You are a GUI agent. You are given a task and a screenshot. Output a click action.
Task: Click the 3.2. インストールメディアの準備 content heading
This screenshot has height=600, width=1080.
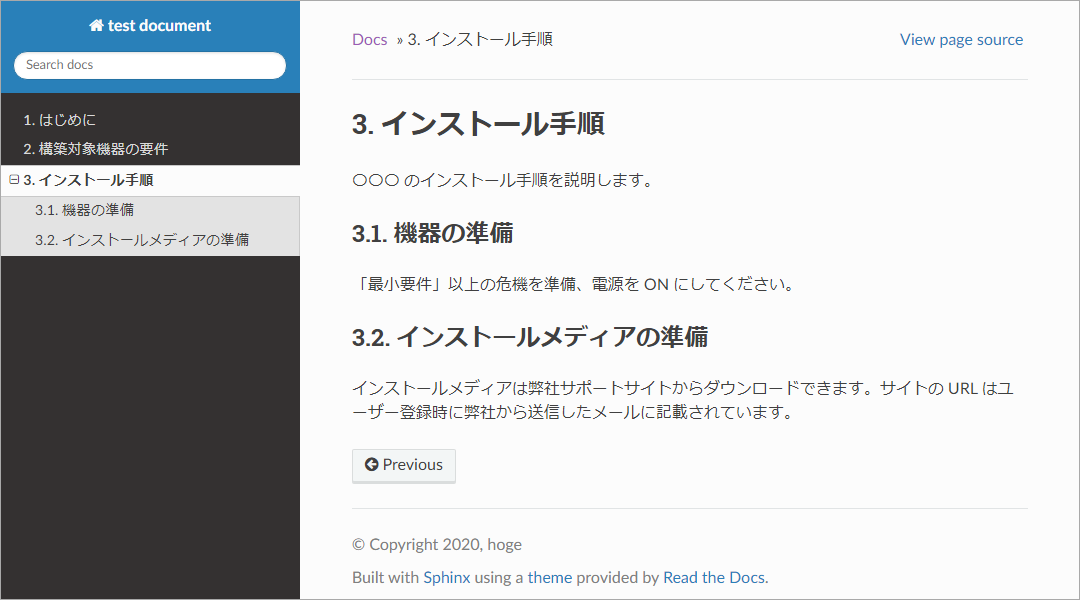pos(530,337)
